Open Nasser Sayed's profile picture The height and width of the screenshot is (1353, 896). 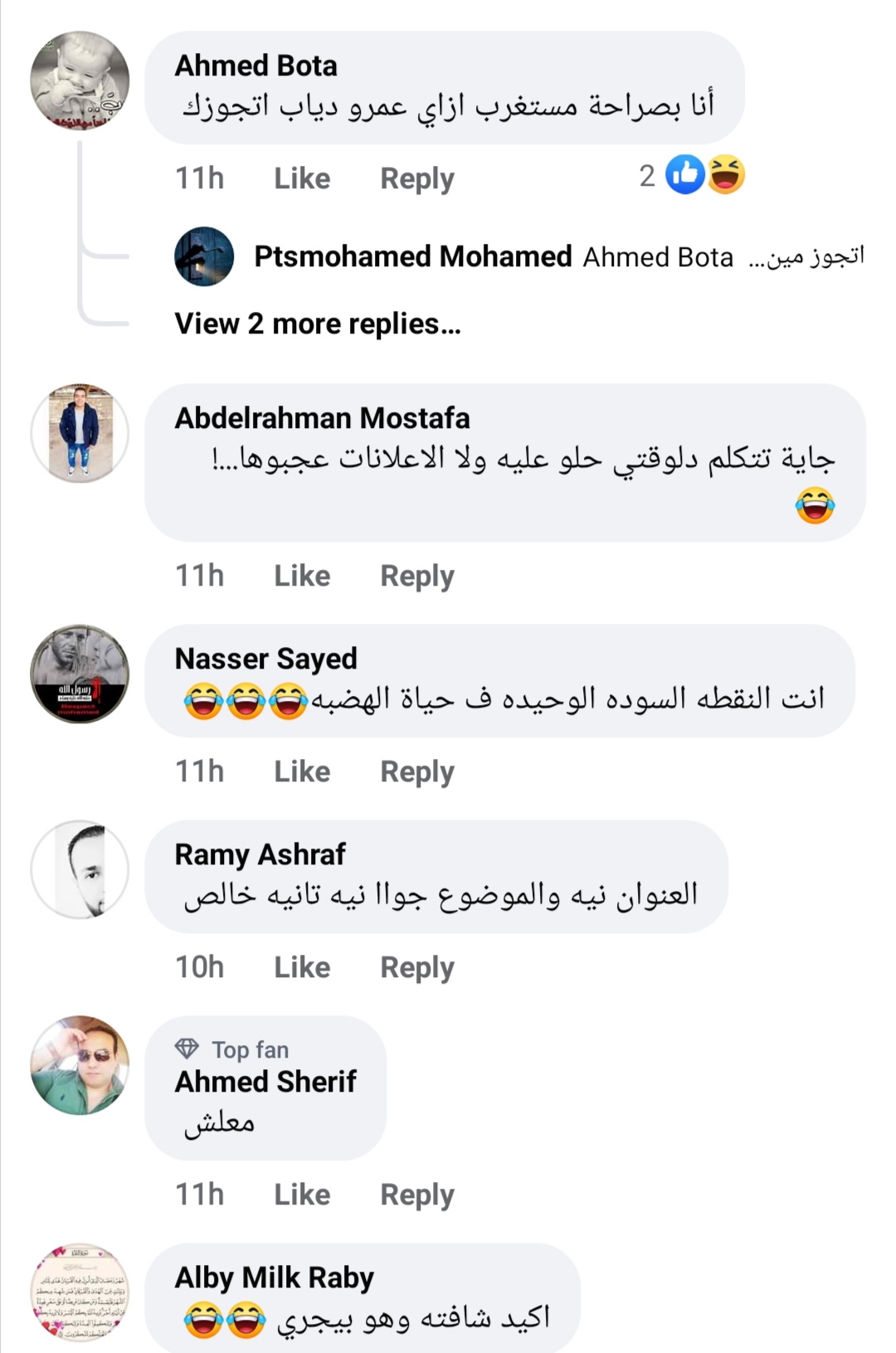[80, 674]
